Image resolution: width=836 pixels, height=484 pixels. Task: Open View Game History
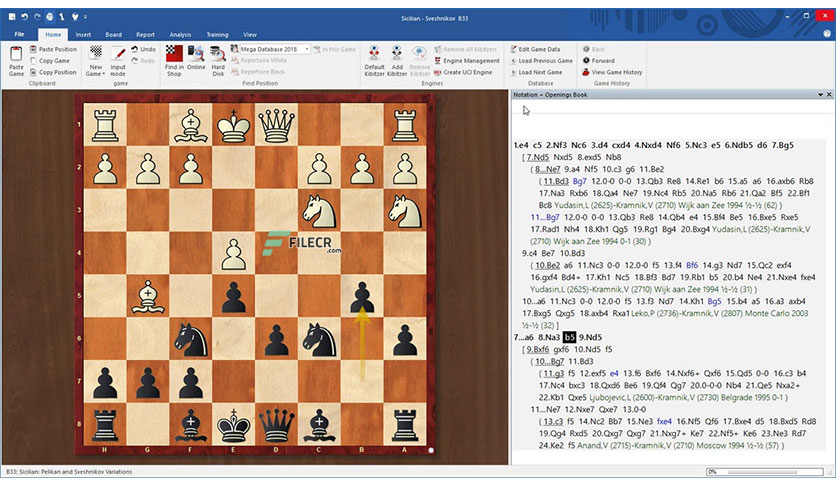[x=612, y=72]
